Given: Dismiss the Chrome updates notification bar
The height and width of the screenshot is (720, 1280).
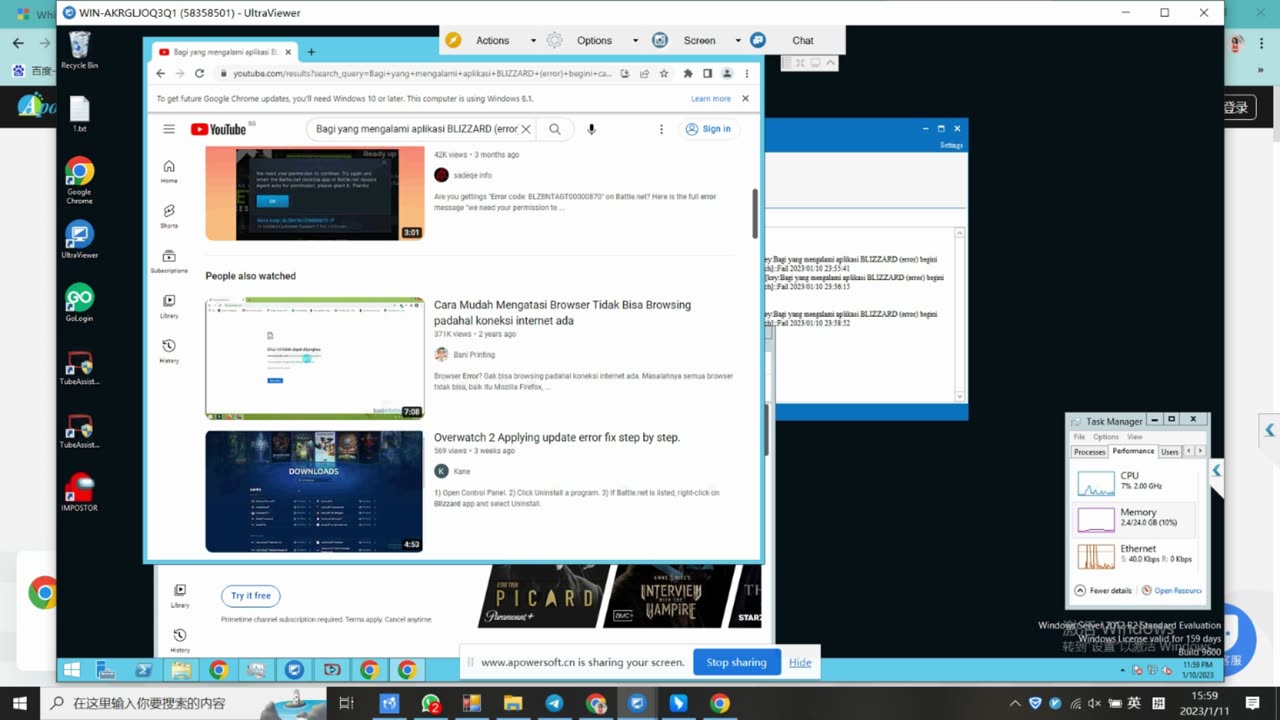Looking at the screenshot, I should click(745, 98).
